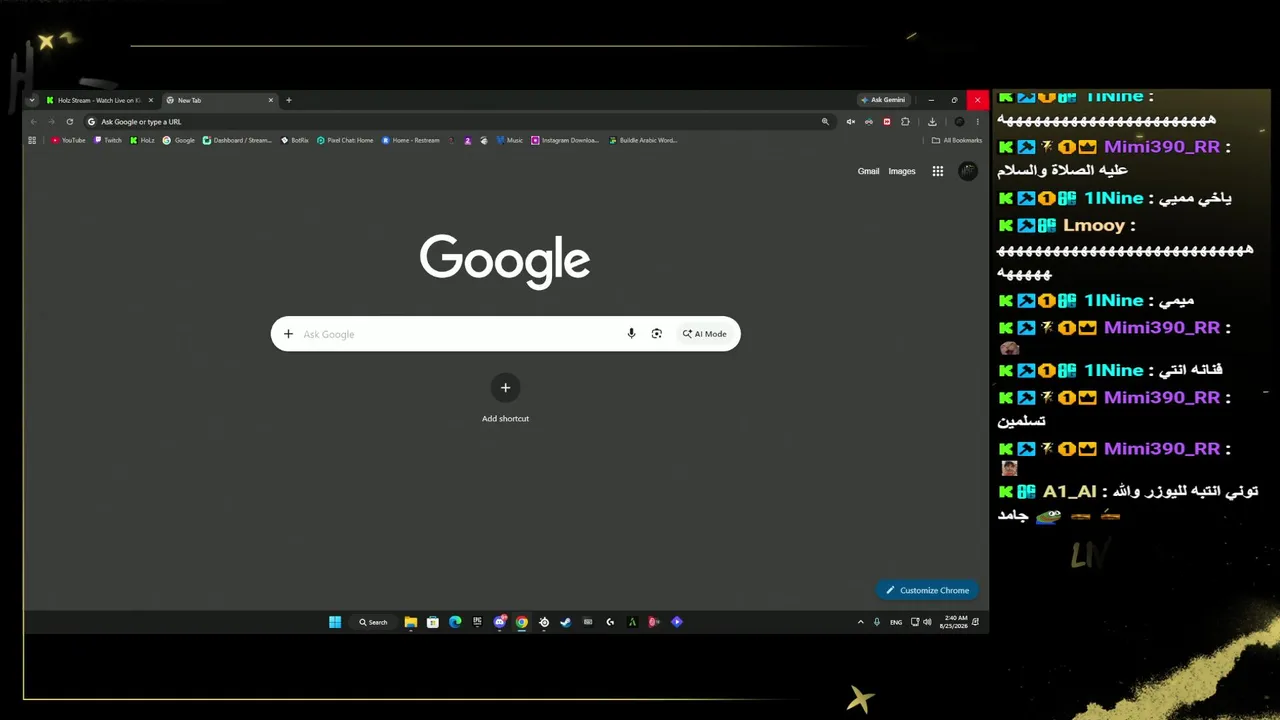Open the Chrome profile avatar in toolbar

coord(959,122)
